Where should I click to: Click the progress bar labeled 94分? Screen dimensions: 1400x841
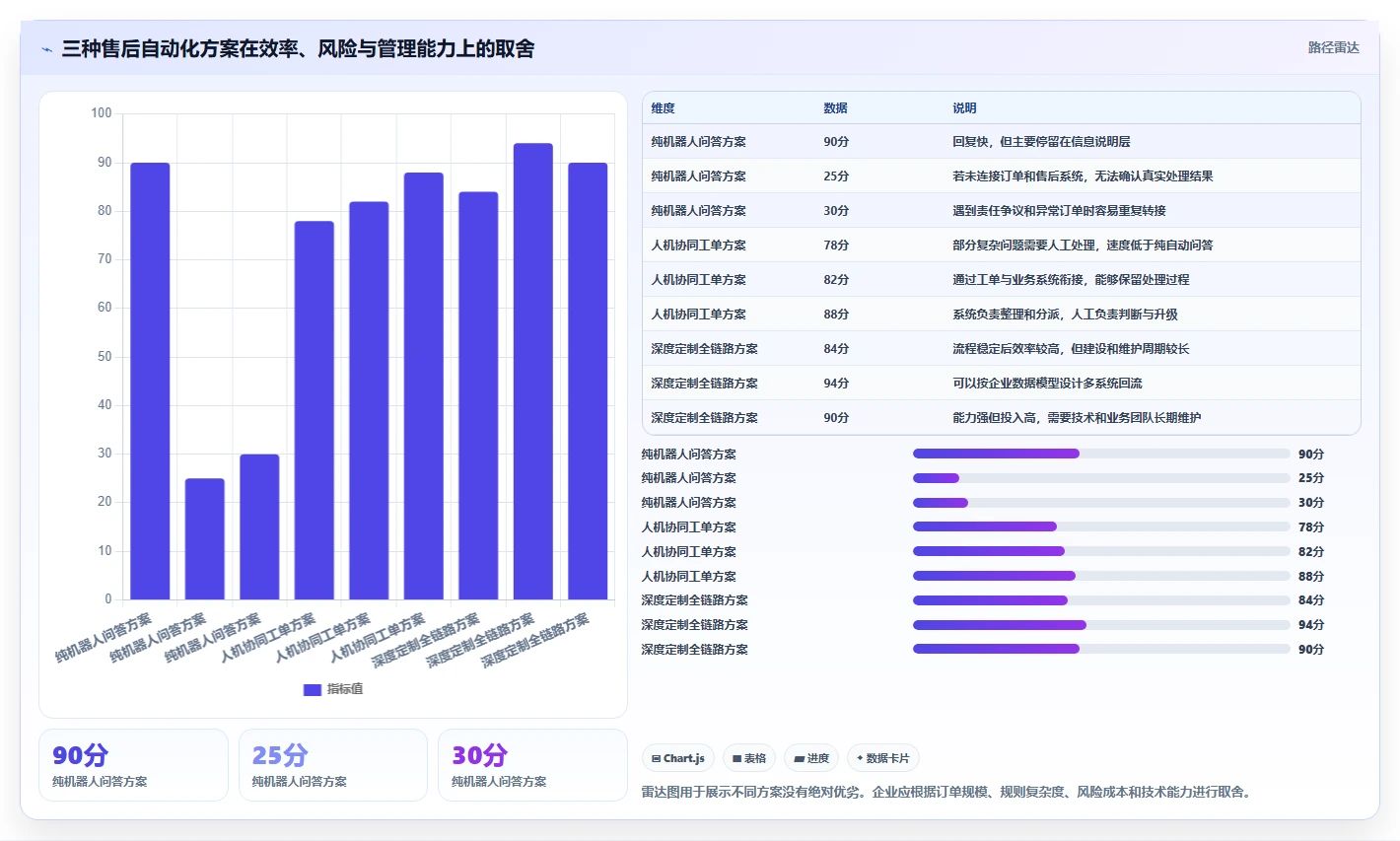[1101, 624]
